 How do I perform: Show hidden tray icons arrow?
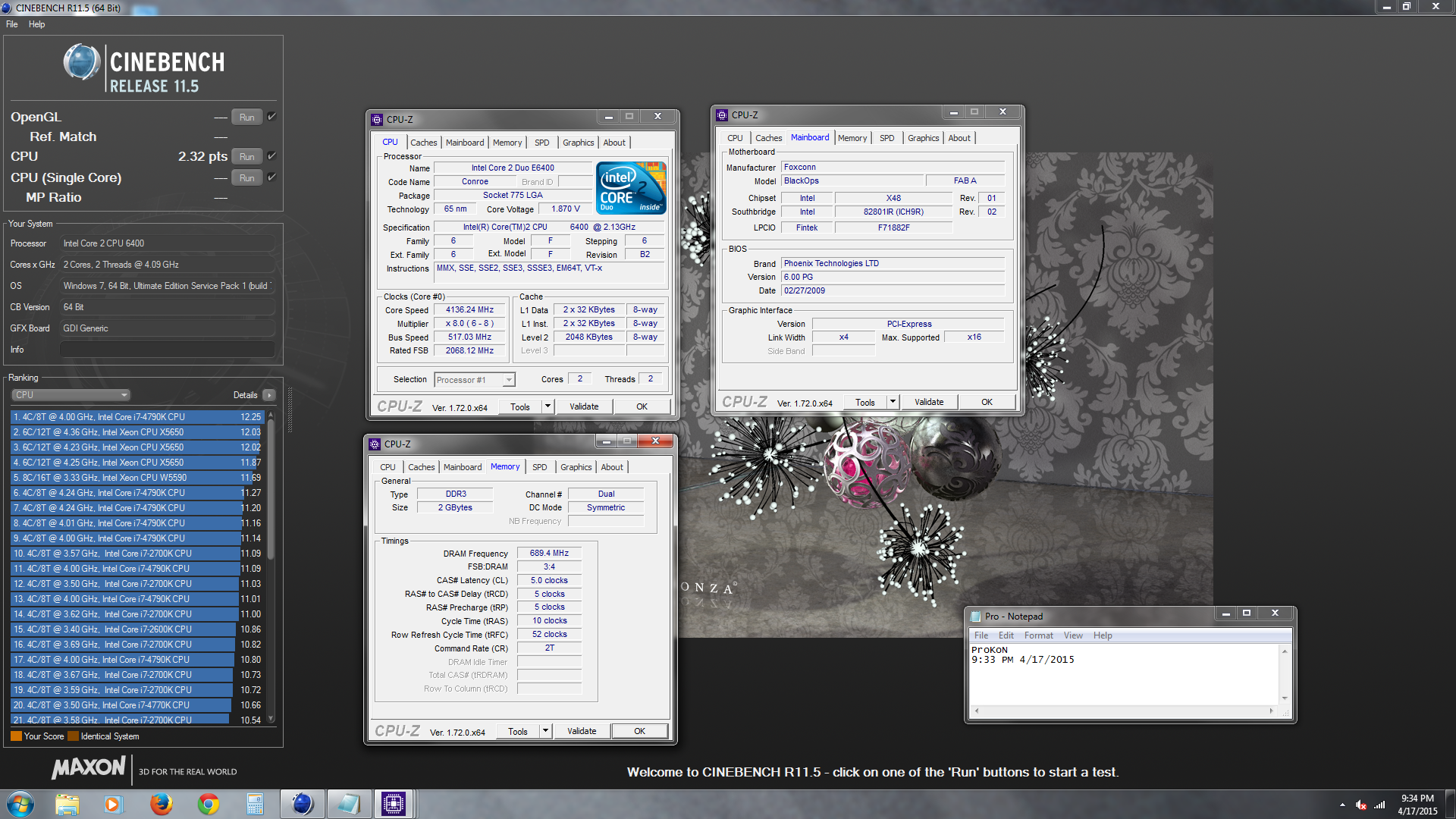pos(1342,805)
